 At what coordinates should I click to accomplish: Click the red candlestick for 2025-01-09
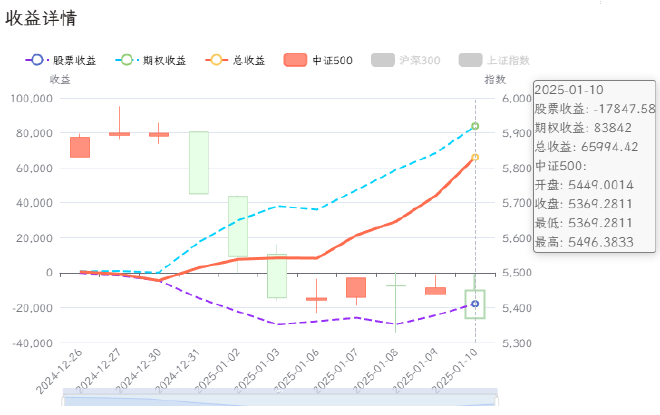435,291
